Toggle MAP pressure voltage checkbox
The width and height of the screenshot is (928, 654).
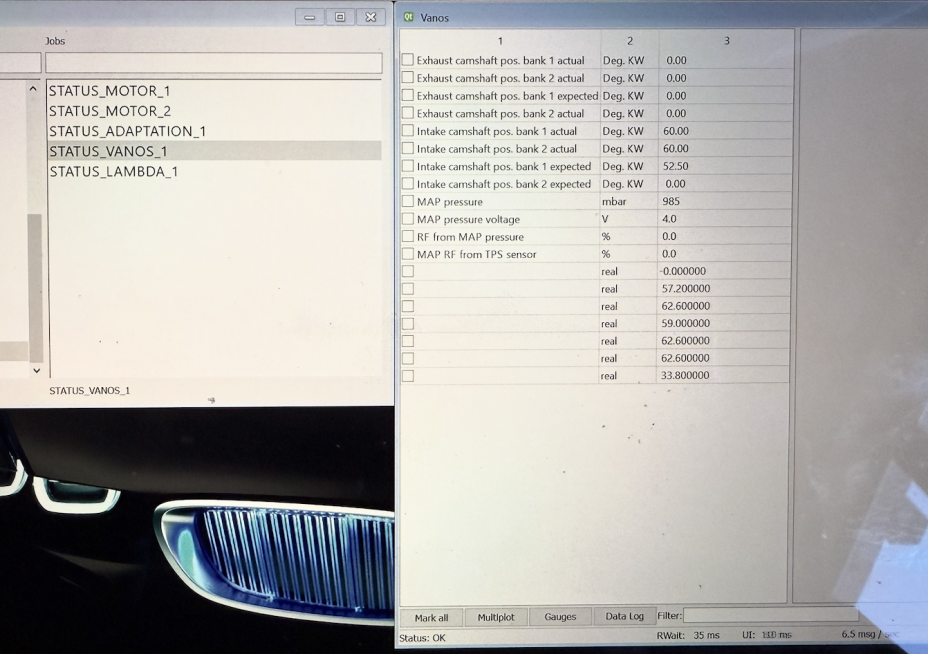point(408,219)
